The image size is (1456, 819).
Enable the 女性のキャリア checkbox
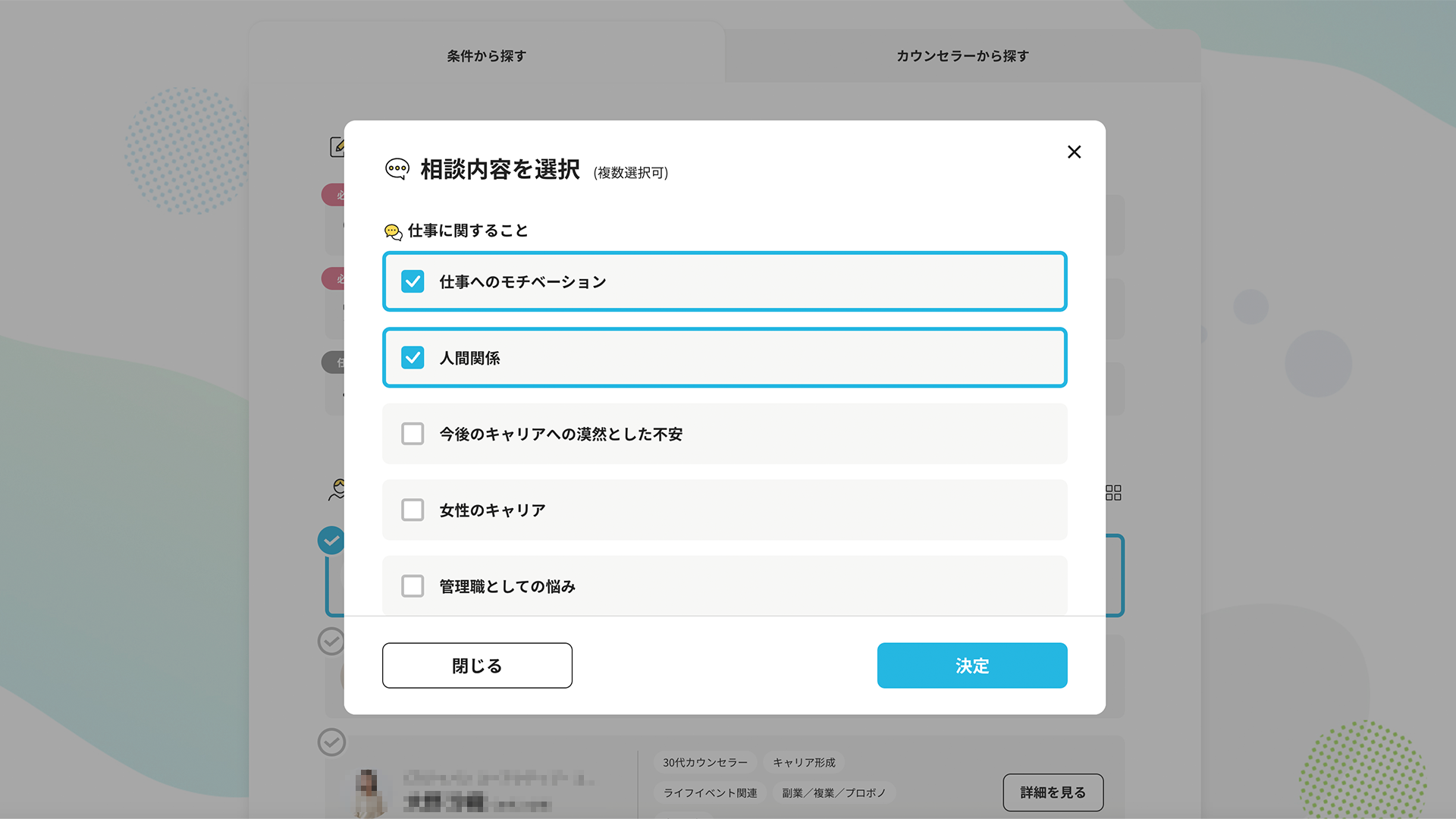click(413, 510)
